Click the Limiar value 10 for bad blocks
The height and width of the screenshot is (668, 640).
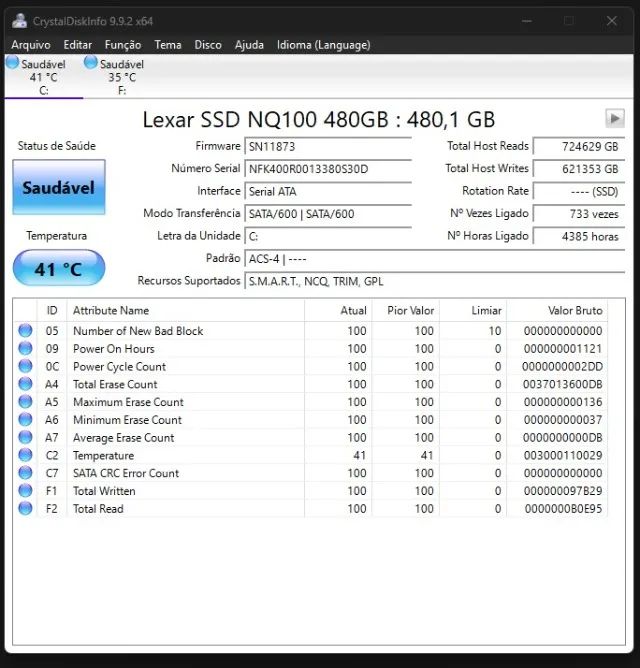pyautogui.click(x=495, y=331)
